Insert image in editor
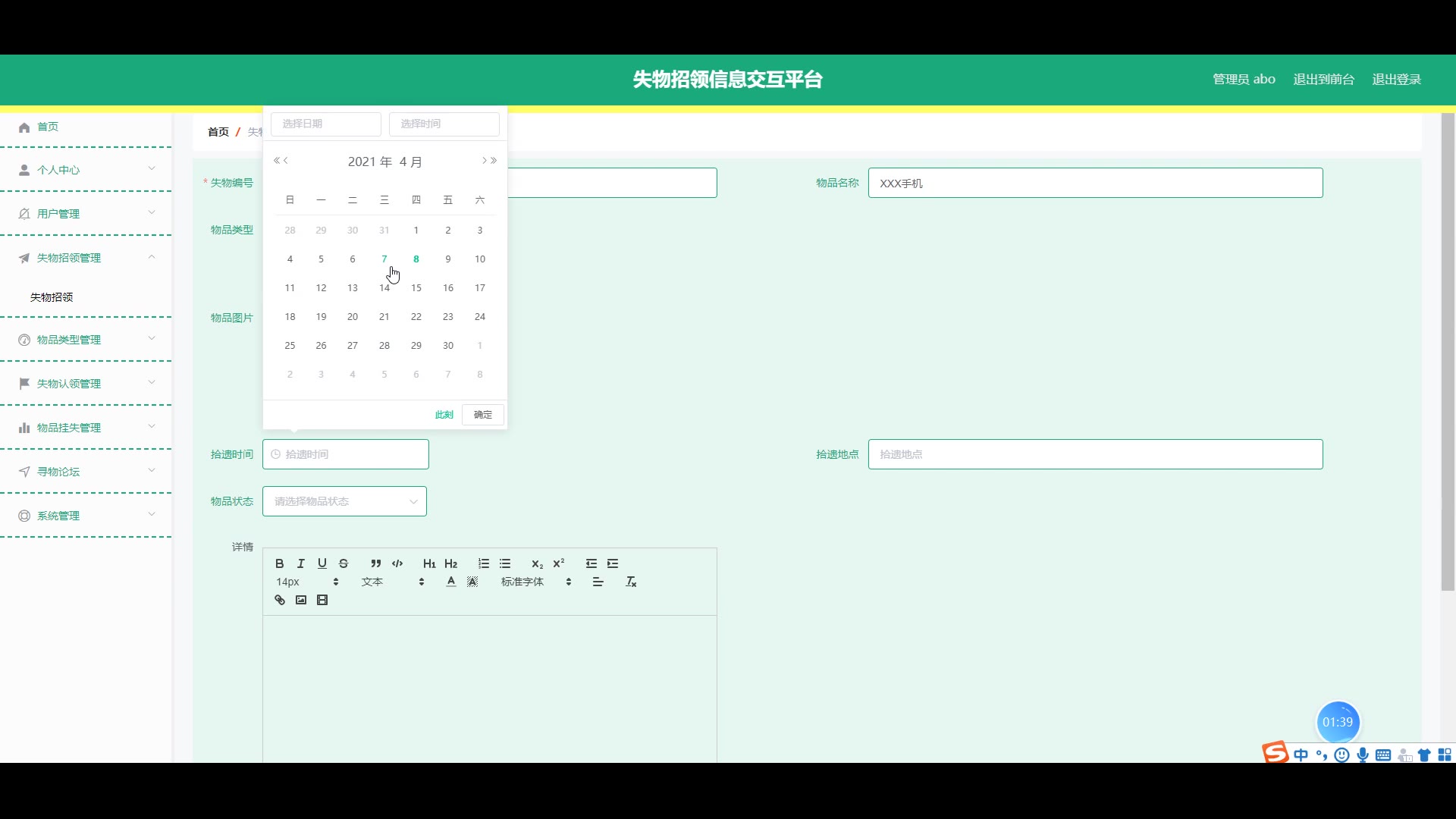This screenshot has width=1456, height=819. (x=301, y=600)
